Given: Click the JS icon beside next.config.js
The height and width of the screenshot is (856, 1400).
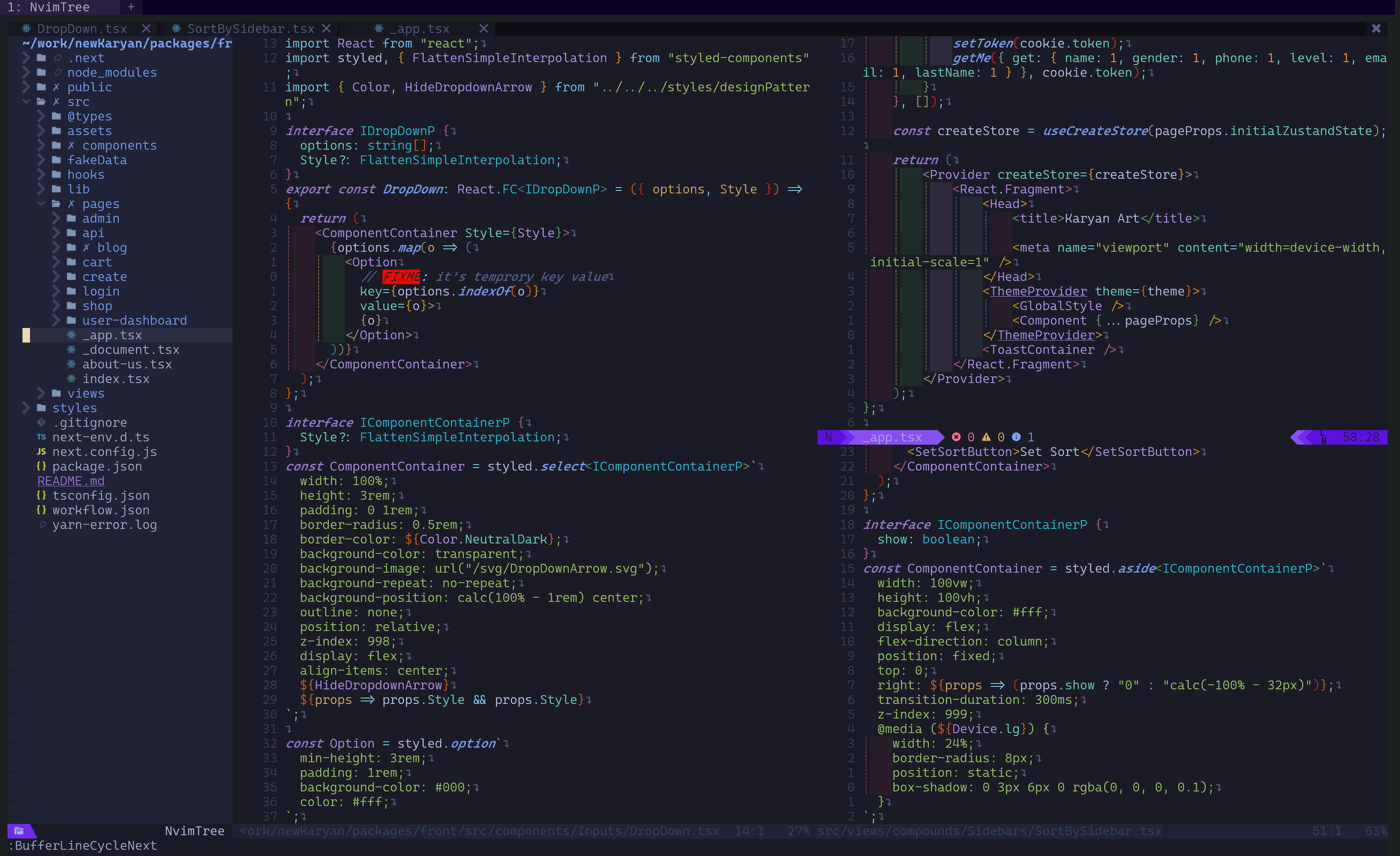Looking at the screenshot, I should click(41, 451).
